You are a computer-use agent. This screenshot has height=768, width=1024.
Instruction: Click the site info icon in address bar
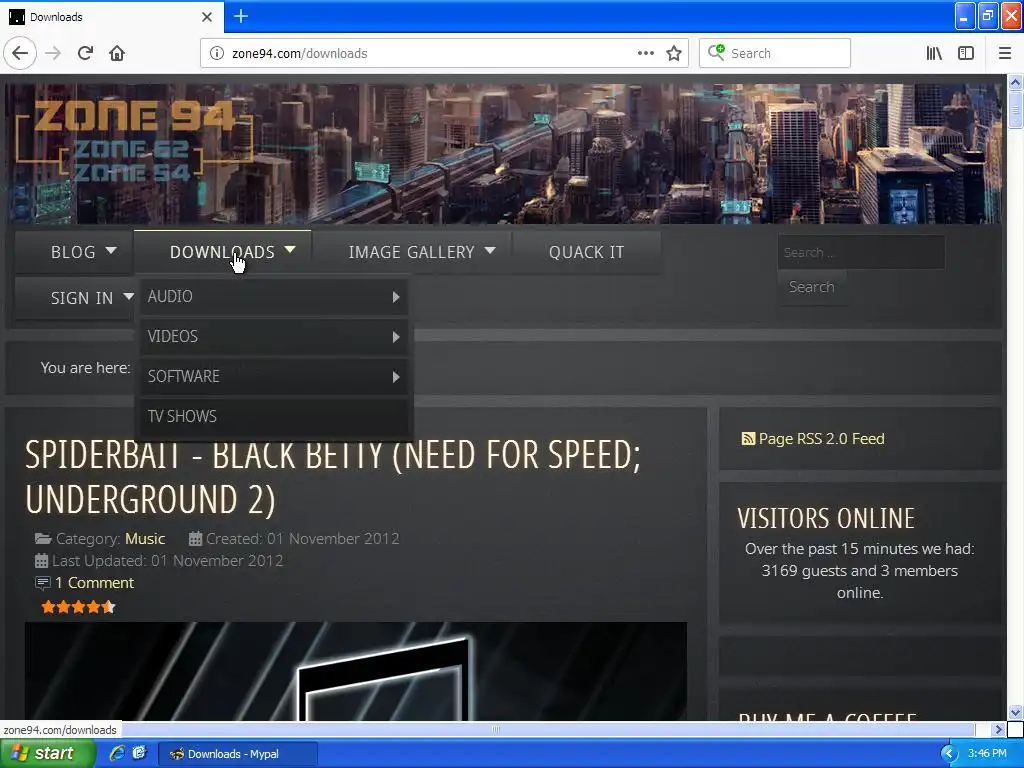point(216,53)
